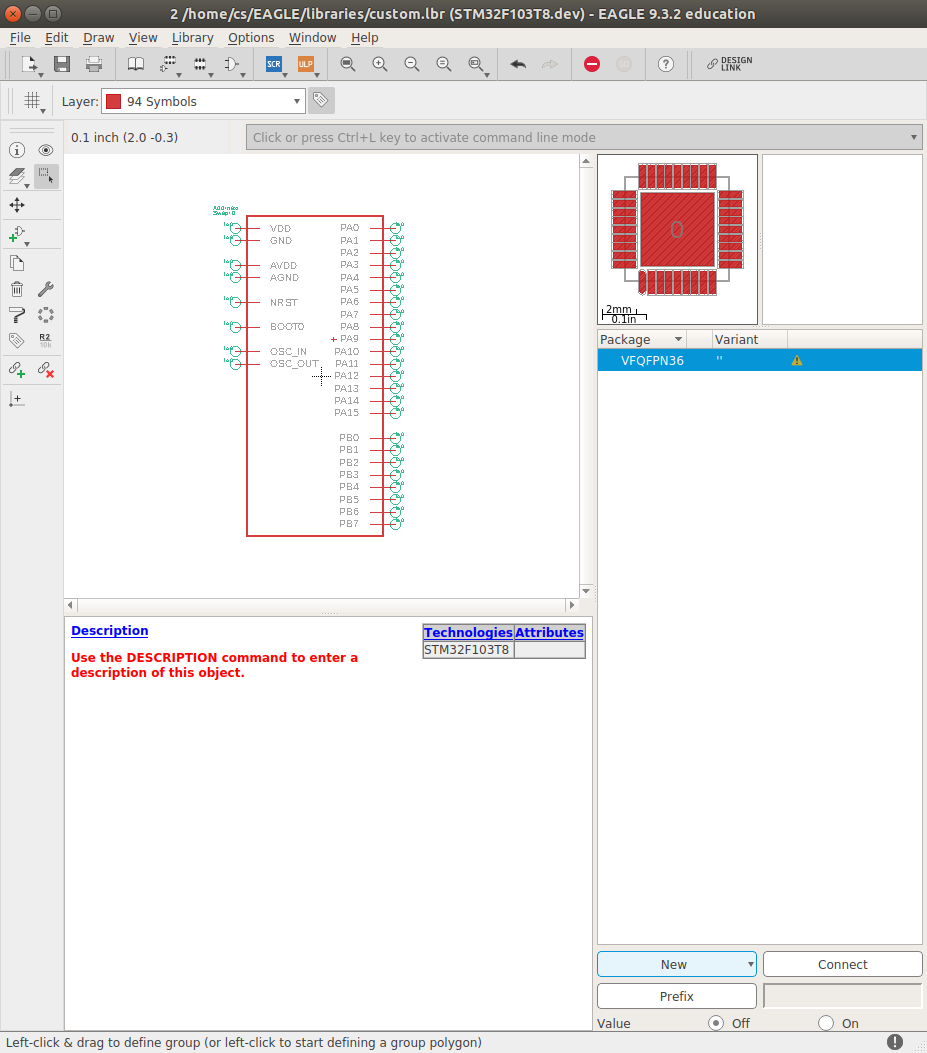Image resolution: width=927 pixels, height=1053 pixels.
Task: Select the Group selection tool
Action: click(x=46, y=176)
